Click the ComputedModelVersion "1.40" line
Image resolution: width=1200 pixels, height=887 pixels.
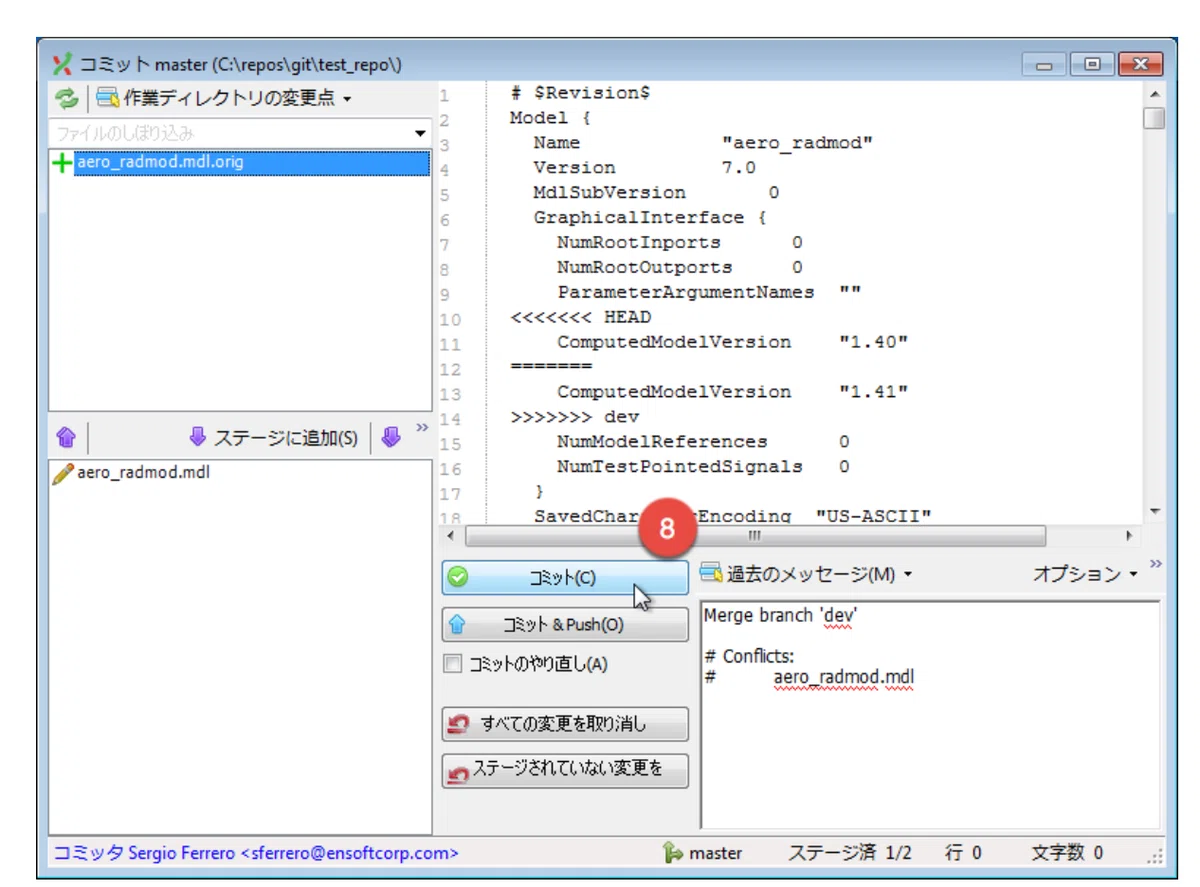[x=732, y=342]
